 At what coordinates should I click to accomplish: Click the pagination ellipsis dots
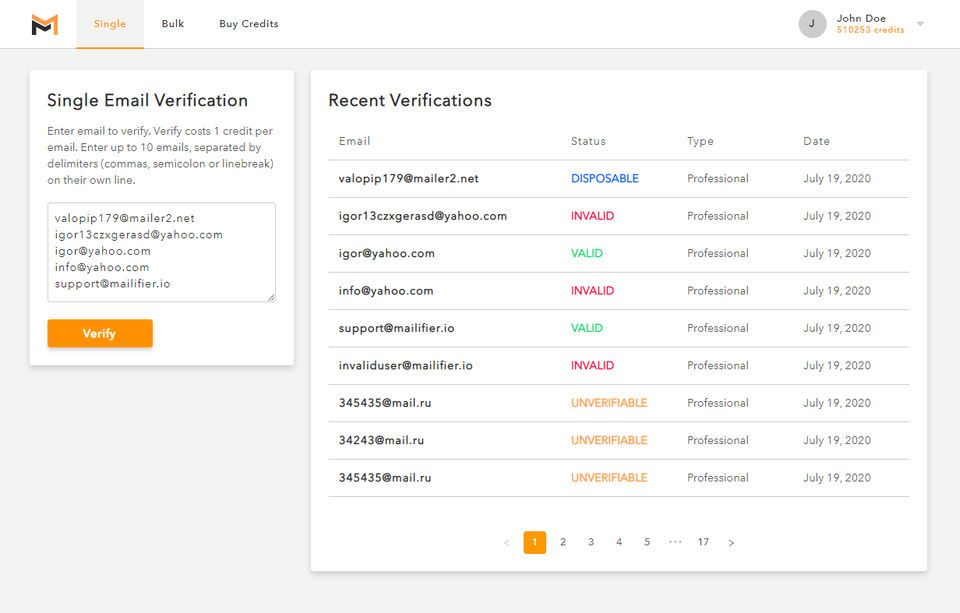pos(675,542)
